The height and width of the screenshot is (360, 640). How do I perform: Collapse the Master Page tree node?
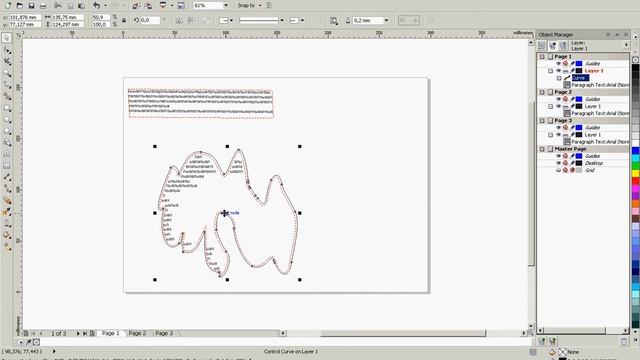coord(542,149)
